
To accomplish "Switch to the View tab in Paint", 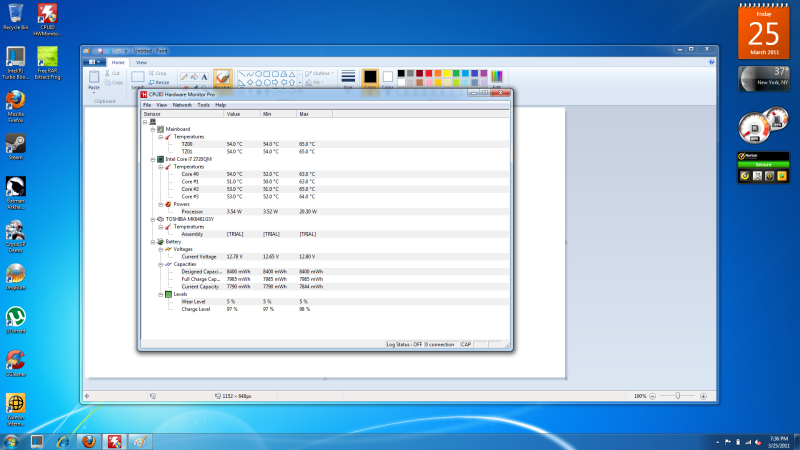I will [x=141, y=62].
